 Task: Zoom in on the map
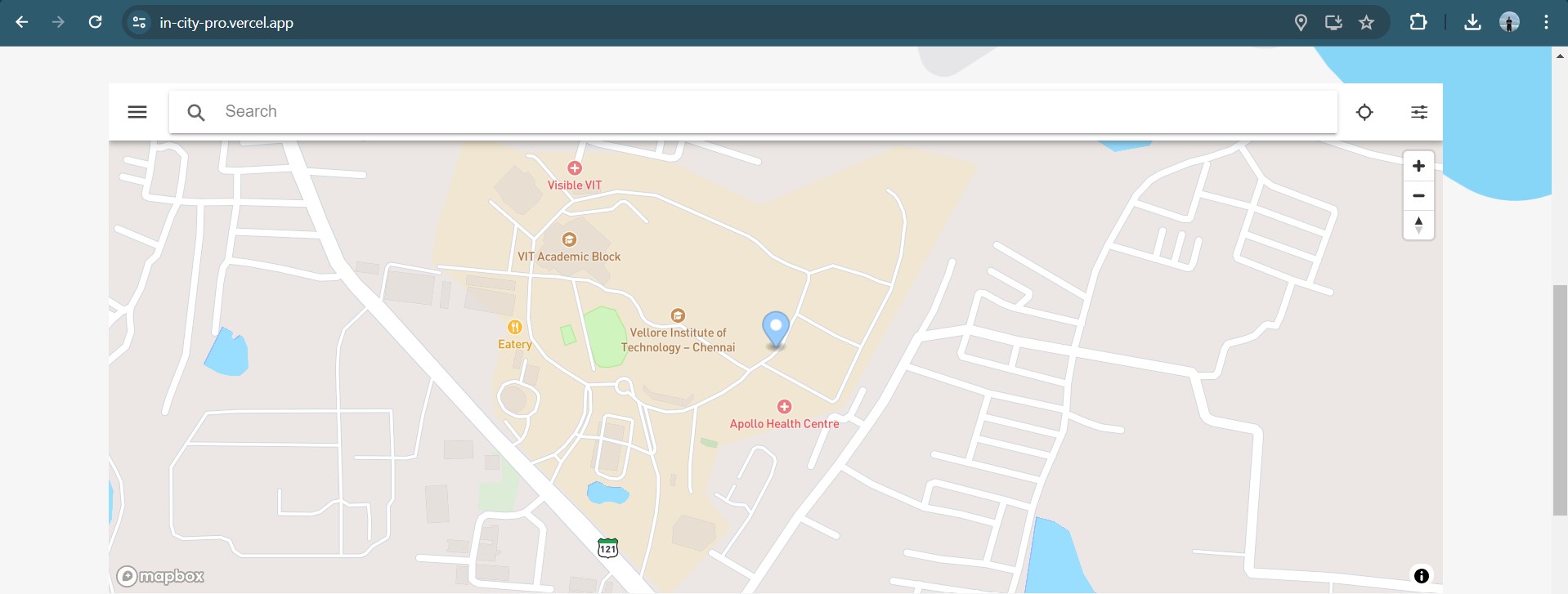[x=1418, y=166]
